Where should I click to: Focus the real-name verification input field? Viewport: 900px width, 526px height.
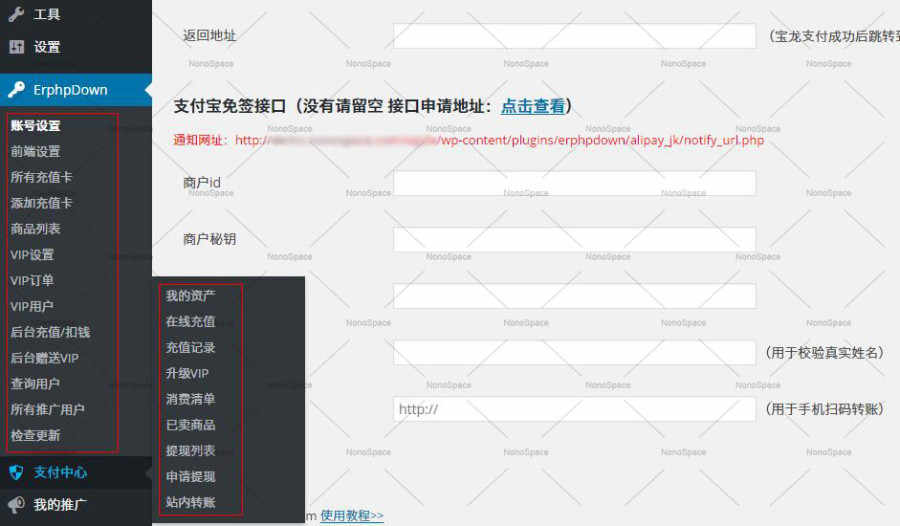[x=575, y=352]
